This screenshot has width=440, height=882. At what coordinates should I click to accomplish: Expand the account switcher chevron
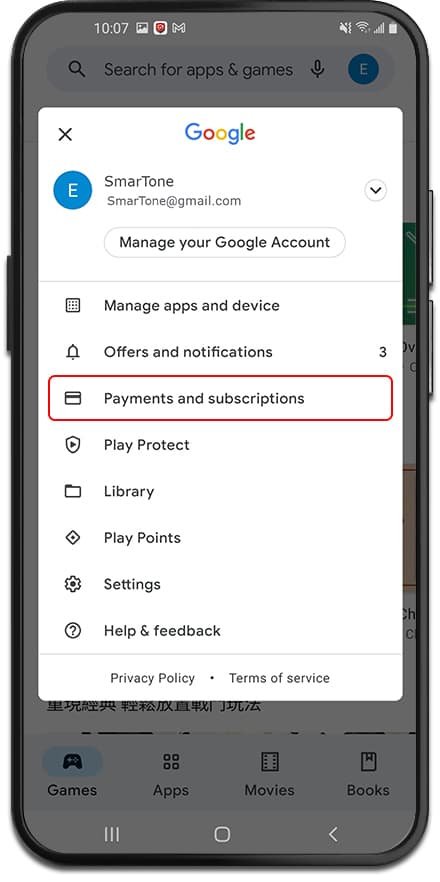pyautogui.click(x=375, y=190)
